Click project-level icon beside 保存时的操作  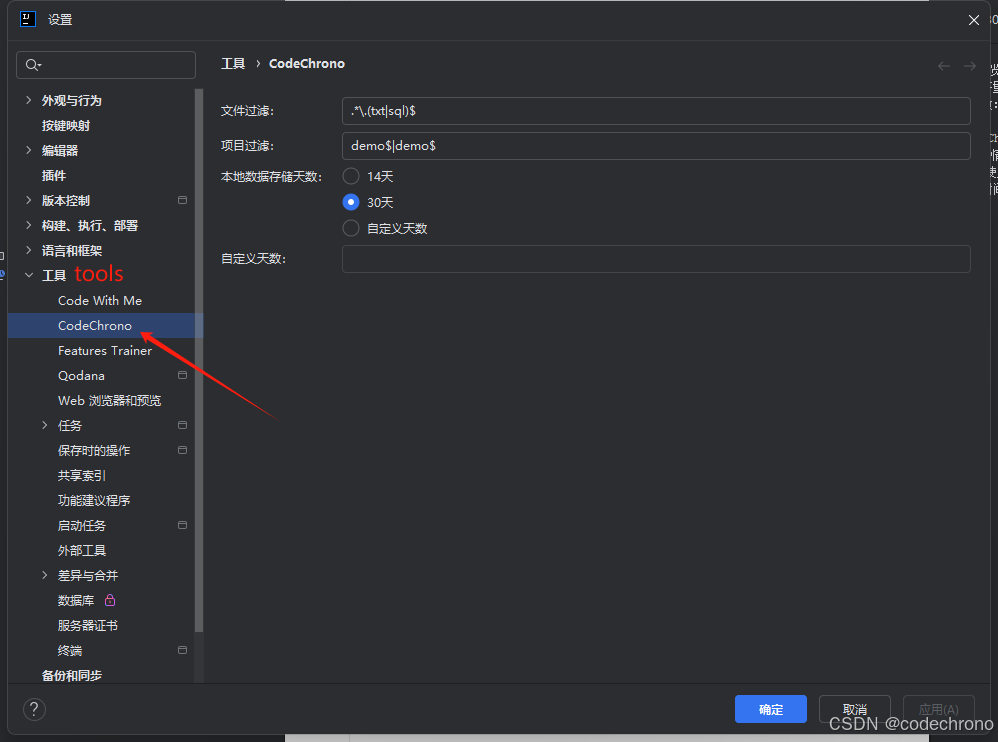point(182,451)
